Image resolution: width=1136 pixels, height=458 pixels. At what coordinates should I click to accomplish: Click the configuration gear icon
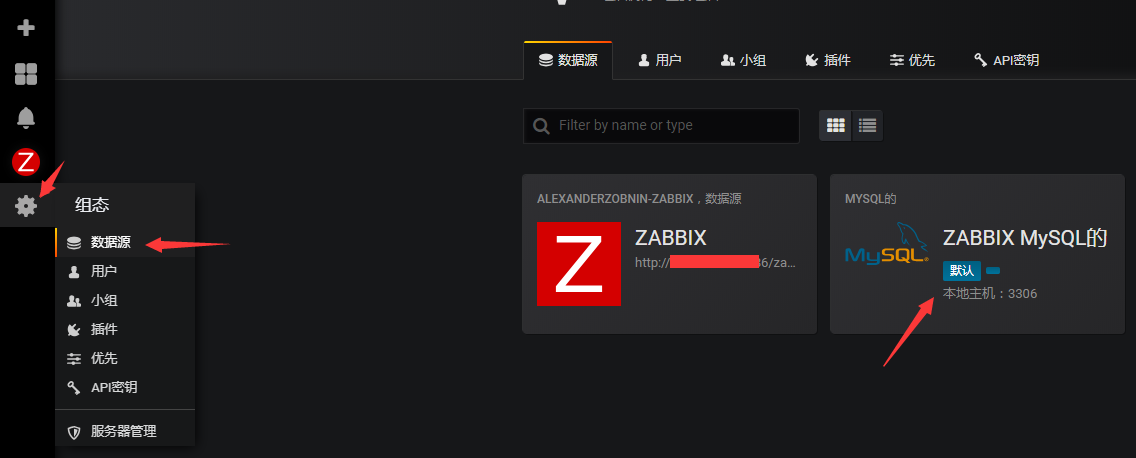(x=26, y=207)
